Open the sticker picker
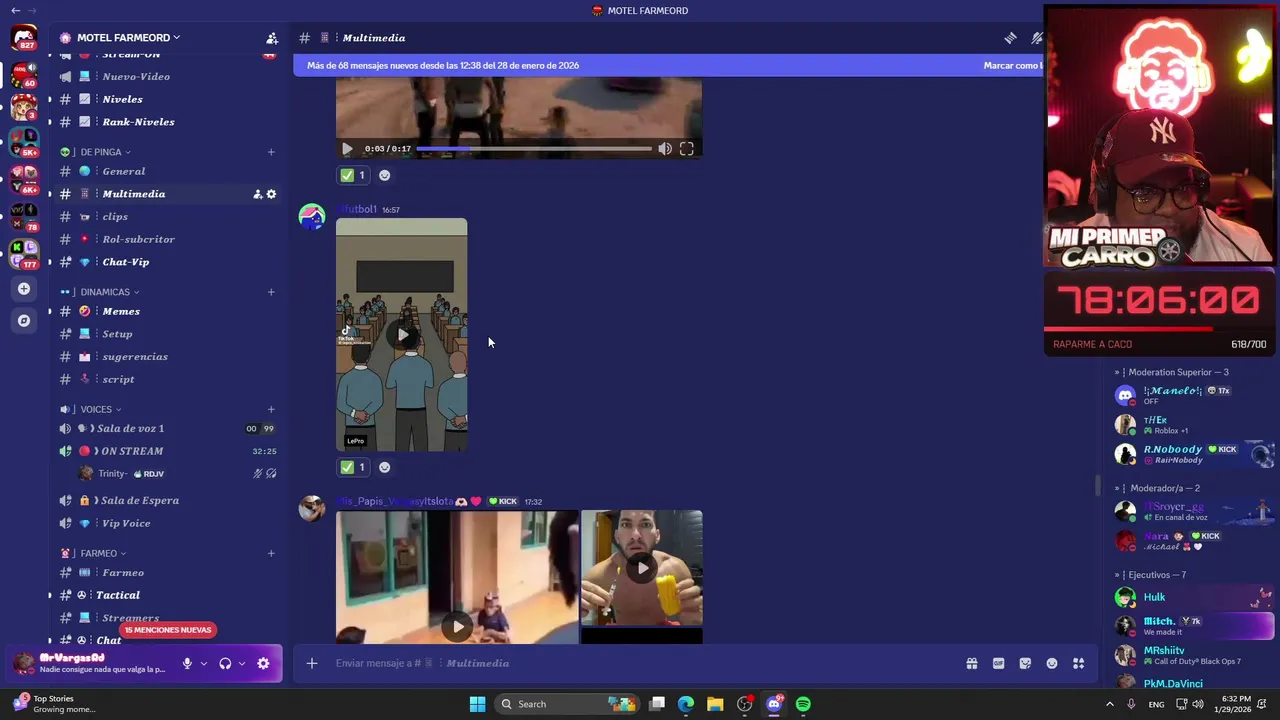The width and height of the screenshot is (1280, 720). pos(1025,663)
